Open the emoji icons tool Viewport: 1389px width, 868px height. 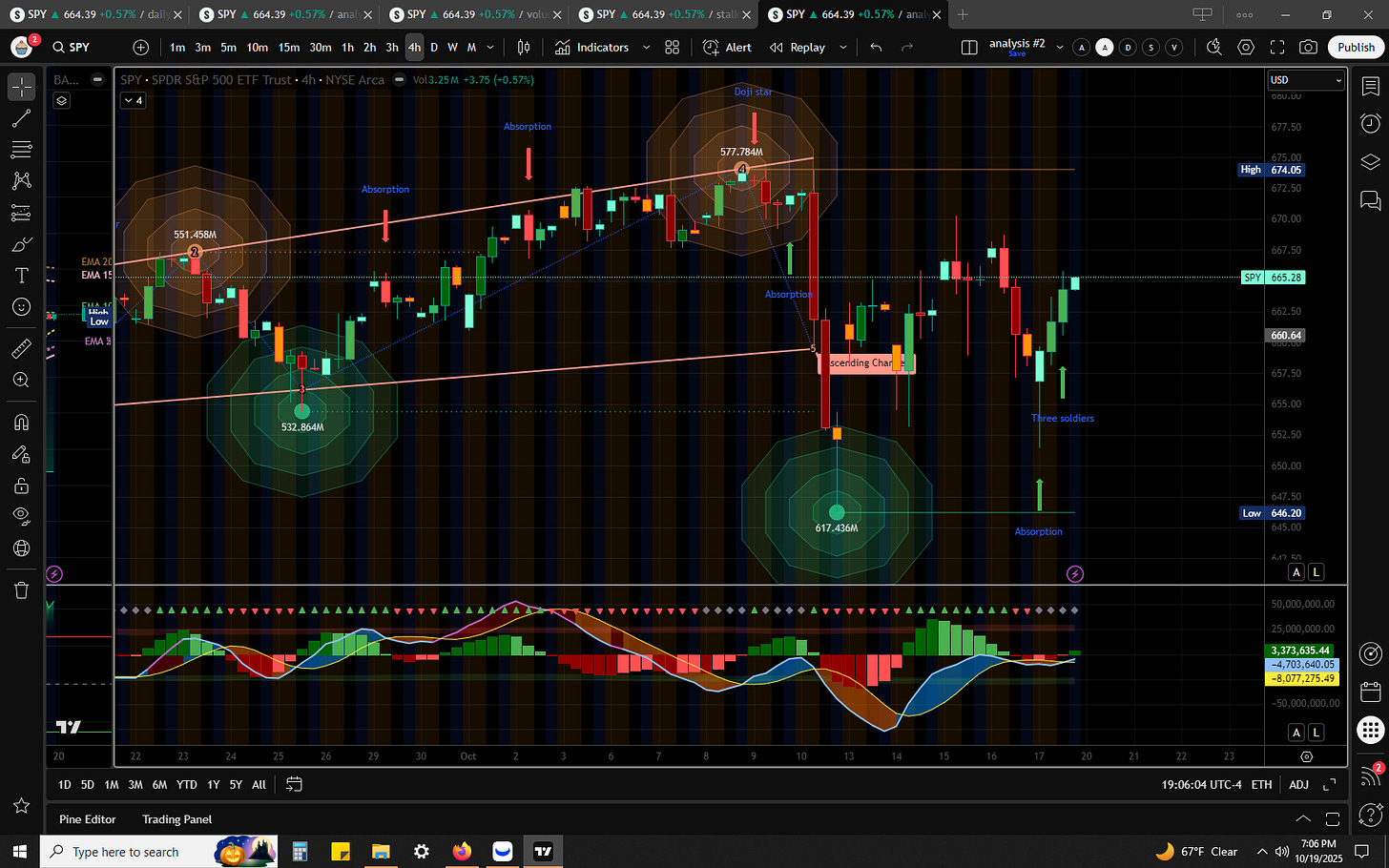pos(21,307)
